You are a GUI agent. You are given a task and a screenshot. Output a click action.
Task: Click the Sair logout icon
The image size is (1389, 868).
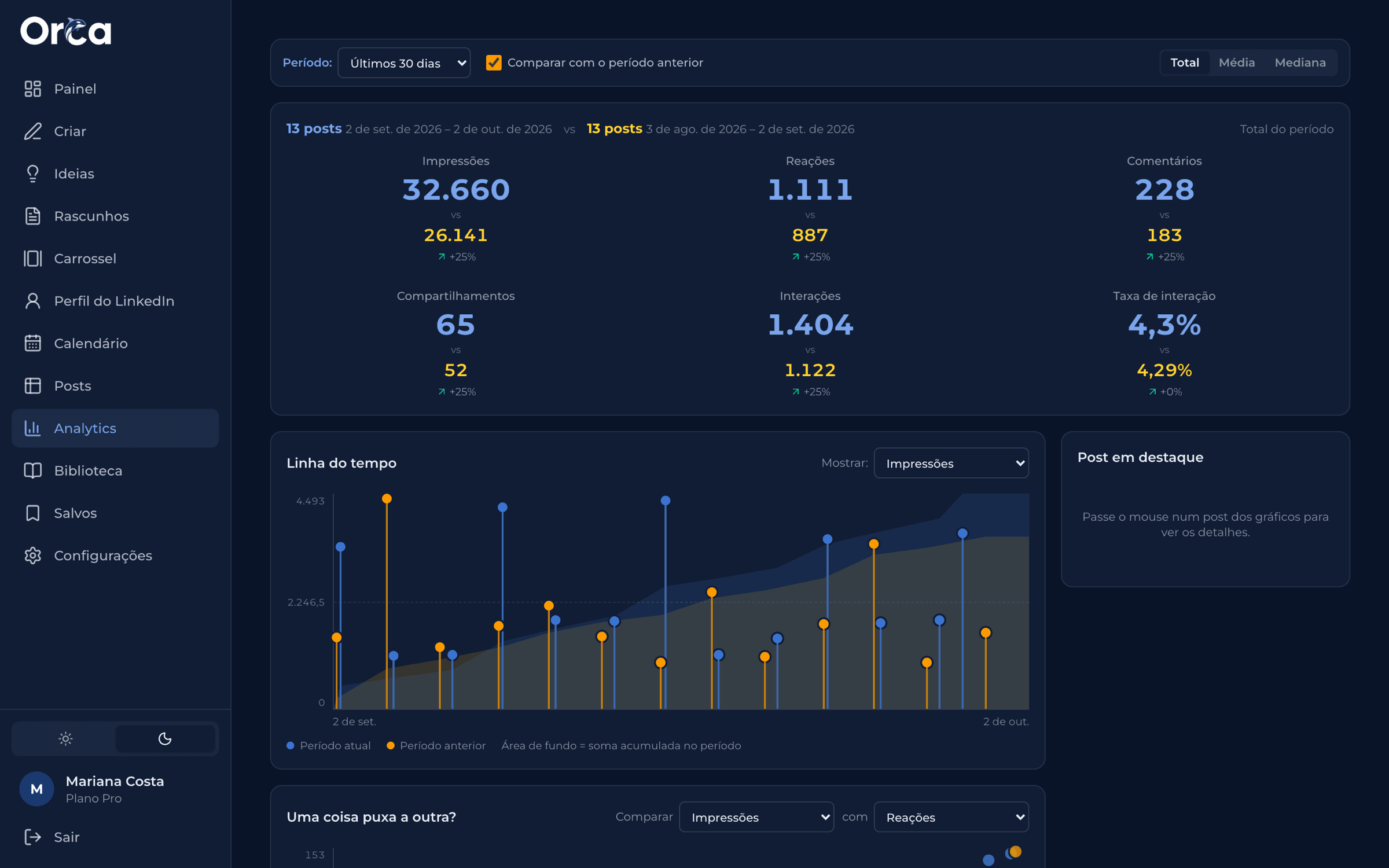click(33, 837)
